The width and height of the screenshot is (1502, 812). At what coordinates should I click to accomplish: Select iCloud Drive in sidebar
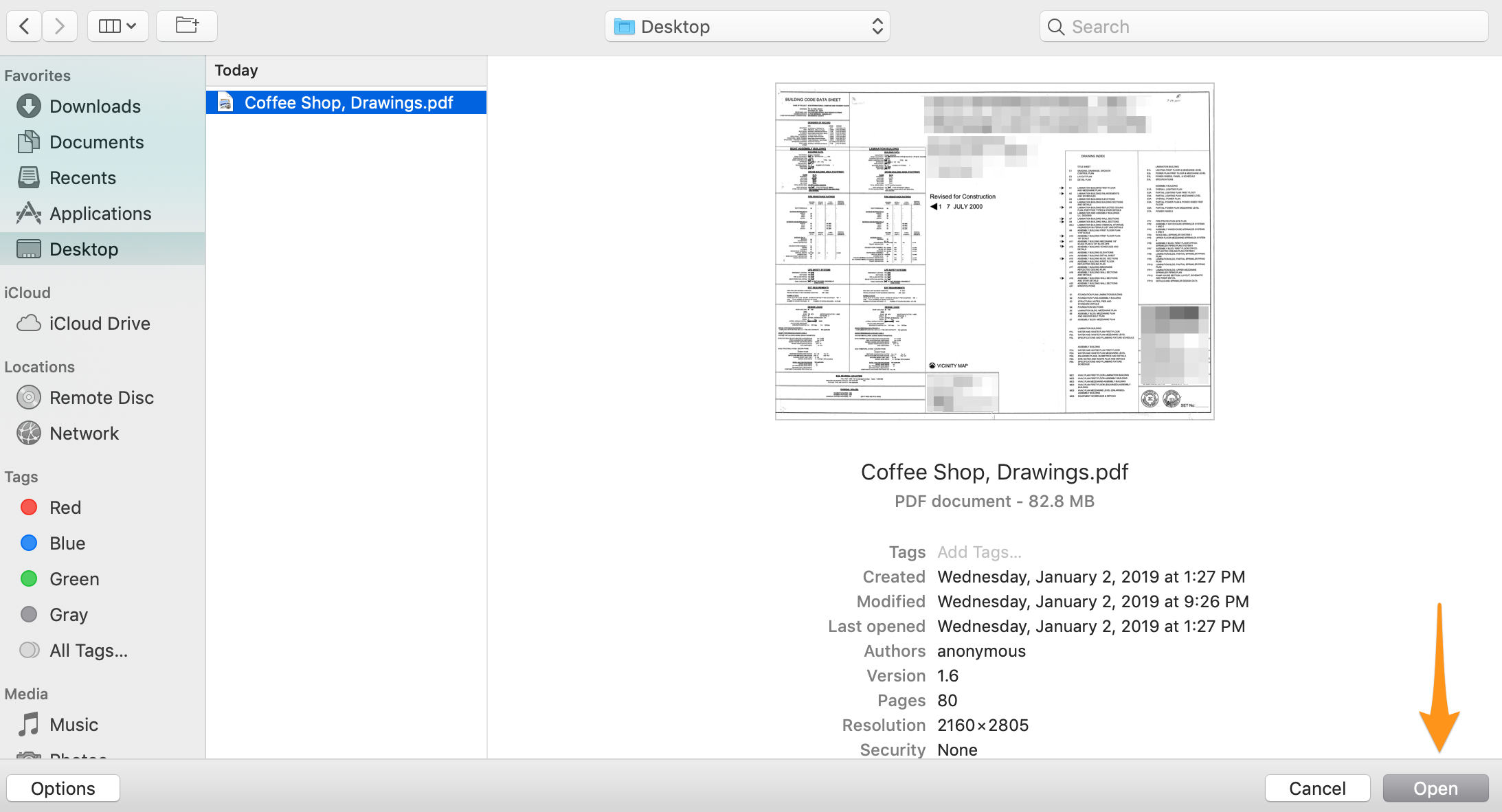[x=100, y=324]
